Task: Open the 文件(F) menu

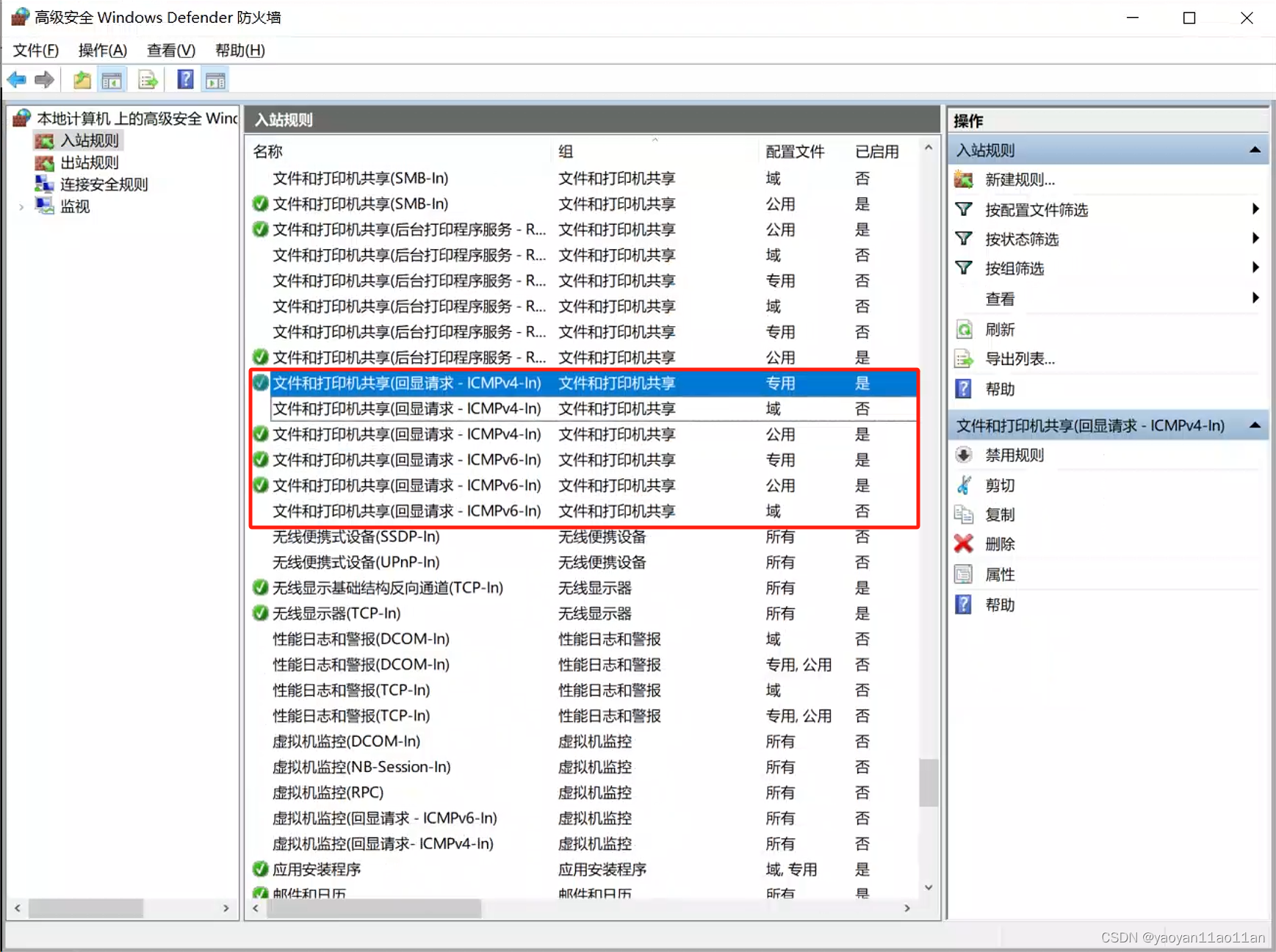Action: point(36,50)
